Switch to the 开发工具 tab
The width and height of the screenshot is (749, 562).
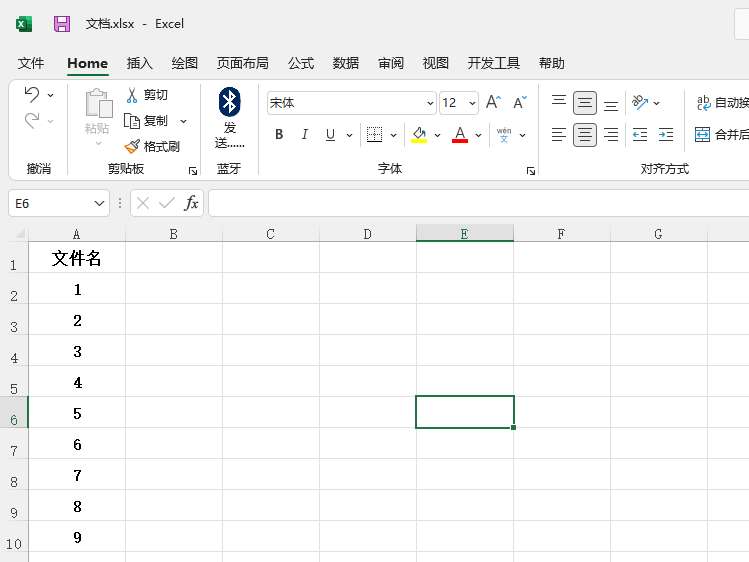[493, 63]
